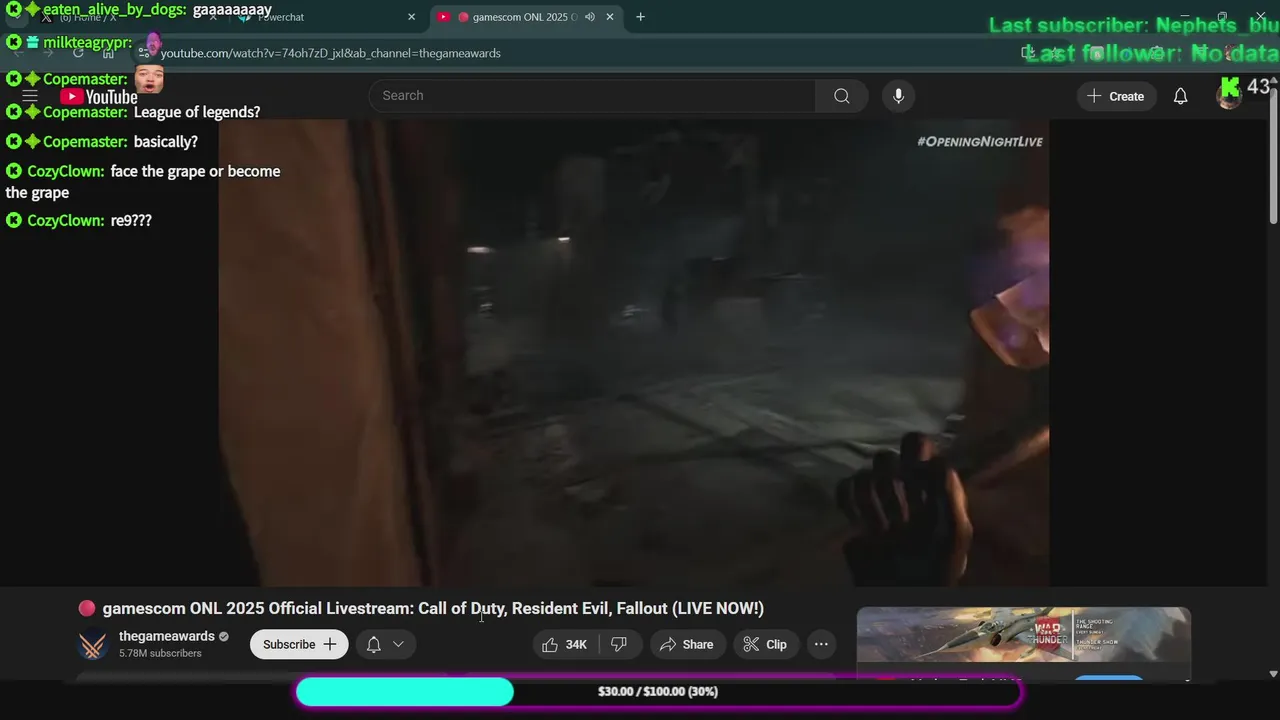Viewport: 1280px width, 720px height.
Task: Click CozyClown's "re9???" chat message
Action: click(x=131, y=220)
